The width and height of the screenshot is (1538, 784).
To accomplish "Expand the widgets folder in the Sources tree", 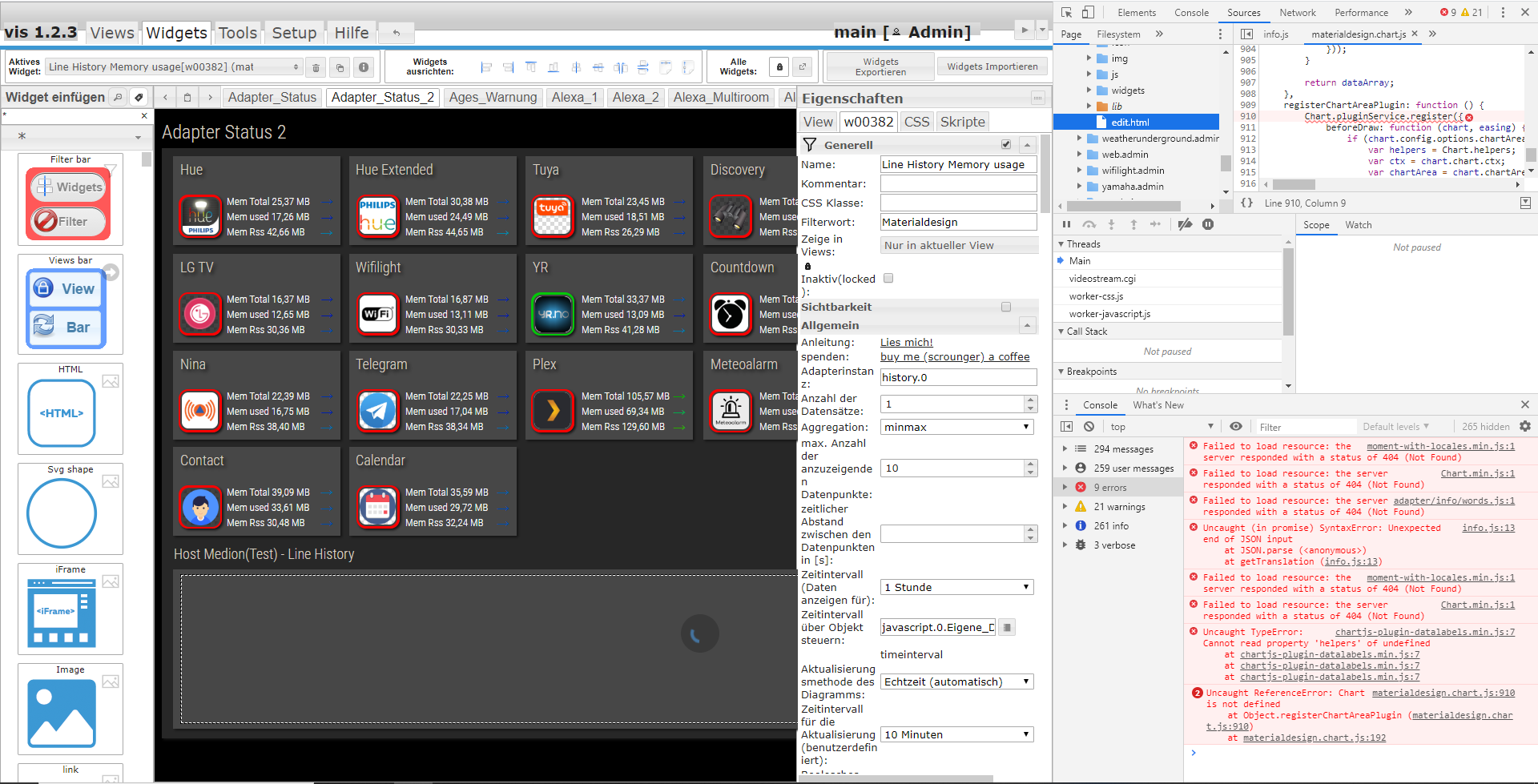I will pos(1089,90).
